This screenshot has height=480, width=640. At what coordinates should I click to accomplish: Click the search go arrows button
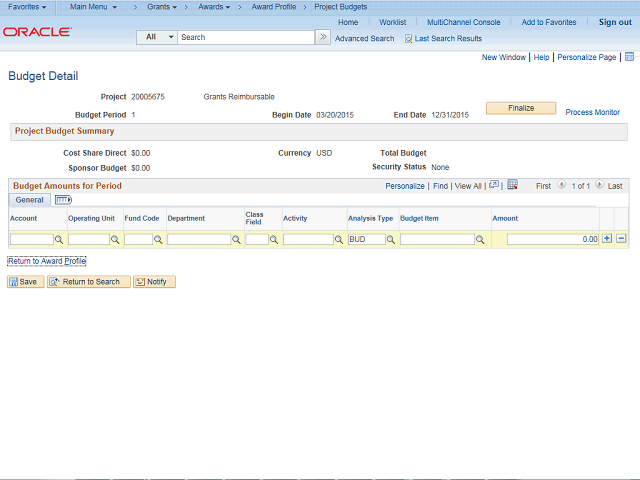[x=323, y=37]
